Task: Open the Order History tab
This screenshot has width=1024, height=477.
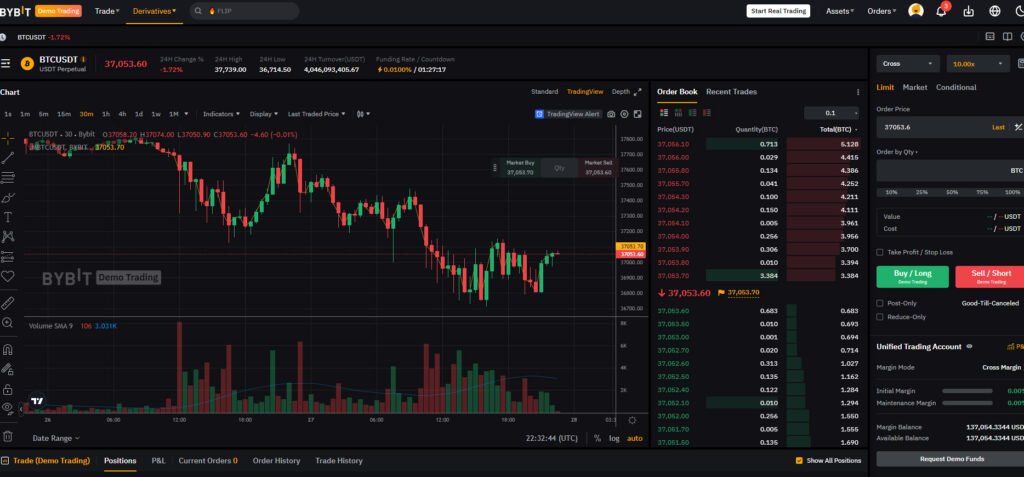Action: click(x=276, y=461)
